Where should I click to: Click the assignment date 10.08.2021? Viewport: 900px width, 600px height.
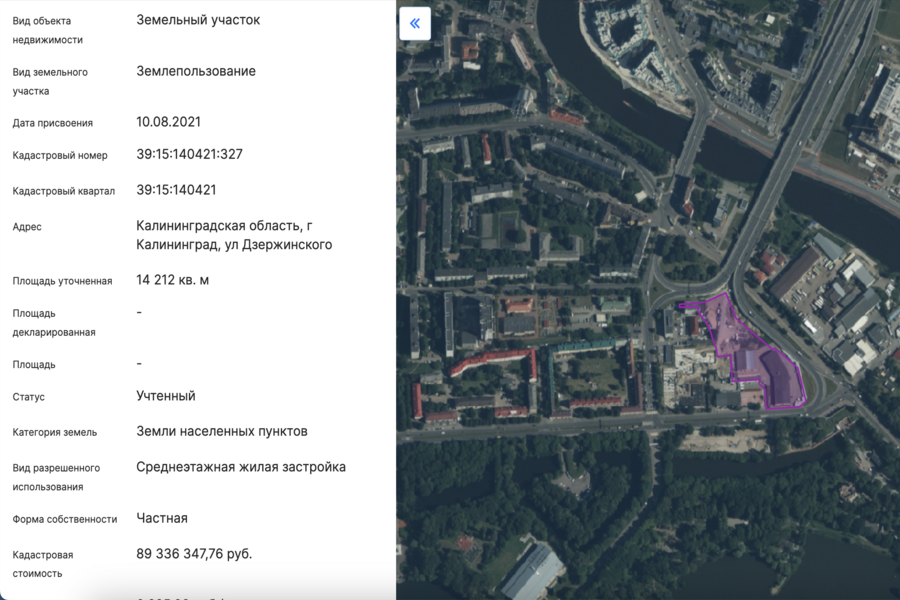168,122
